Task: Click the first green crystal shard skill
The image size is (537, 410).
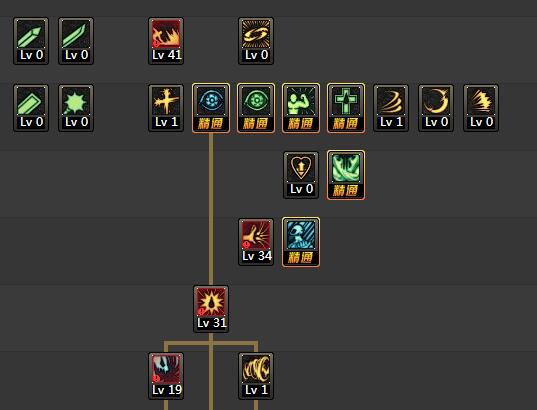Action: point(31,41)
